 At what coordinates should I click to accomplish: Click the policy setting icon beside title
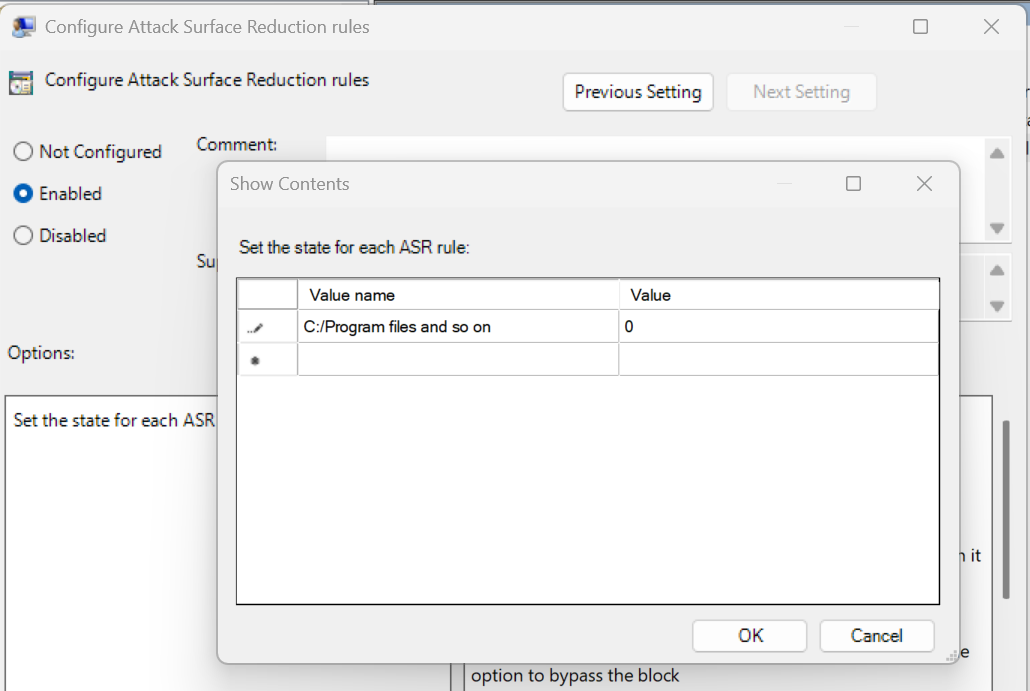[21, 83]
